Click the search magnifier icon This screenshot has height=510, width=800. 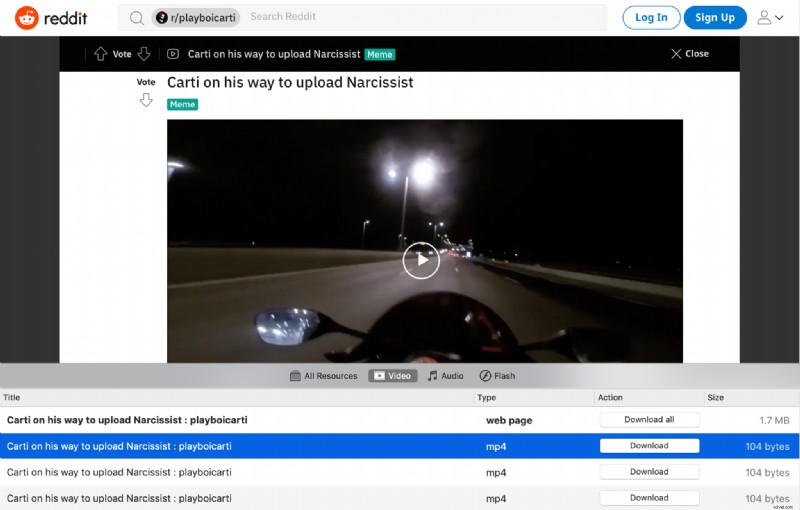point(136,18)
